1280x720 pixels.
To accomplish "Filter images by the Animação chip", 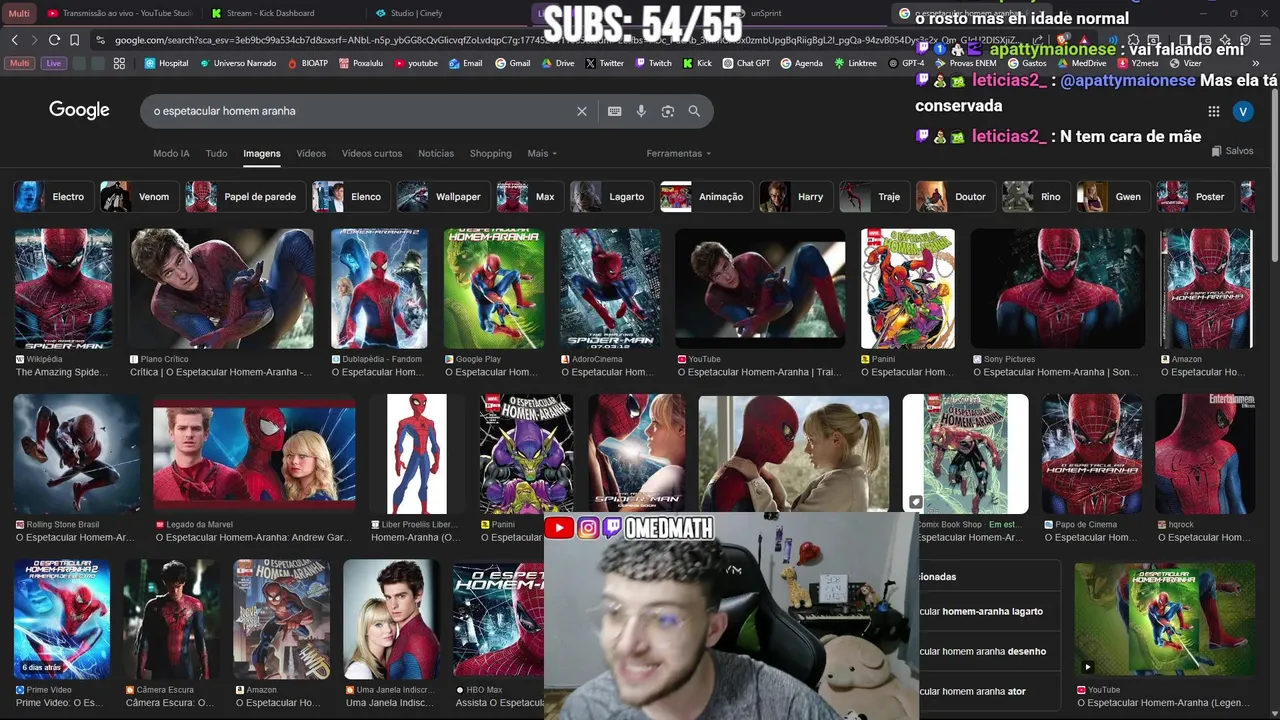I will (x=706, y=197).
